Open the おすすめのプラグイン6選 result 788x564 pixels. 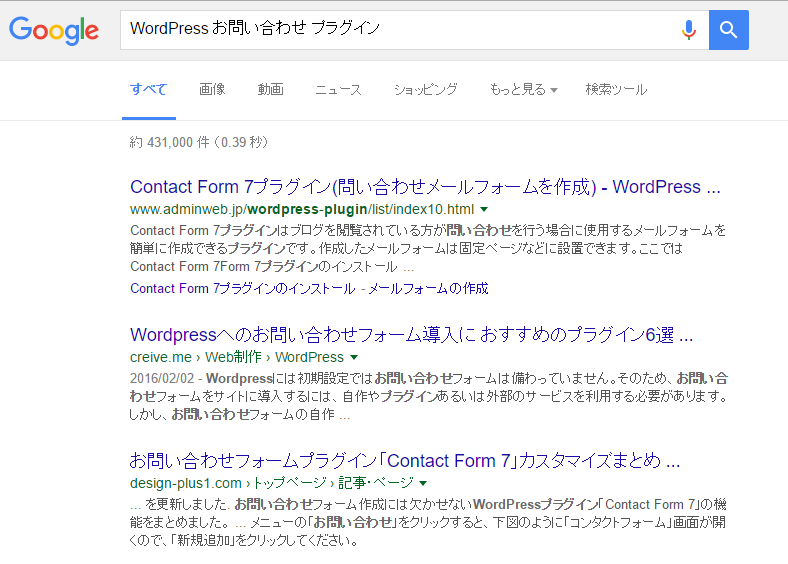411,334
